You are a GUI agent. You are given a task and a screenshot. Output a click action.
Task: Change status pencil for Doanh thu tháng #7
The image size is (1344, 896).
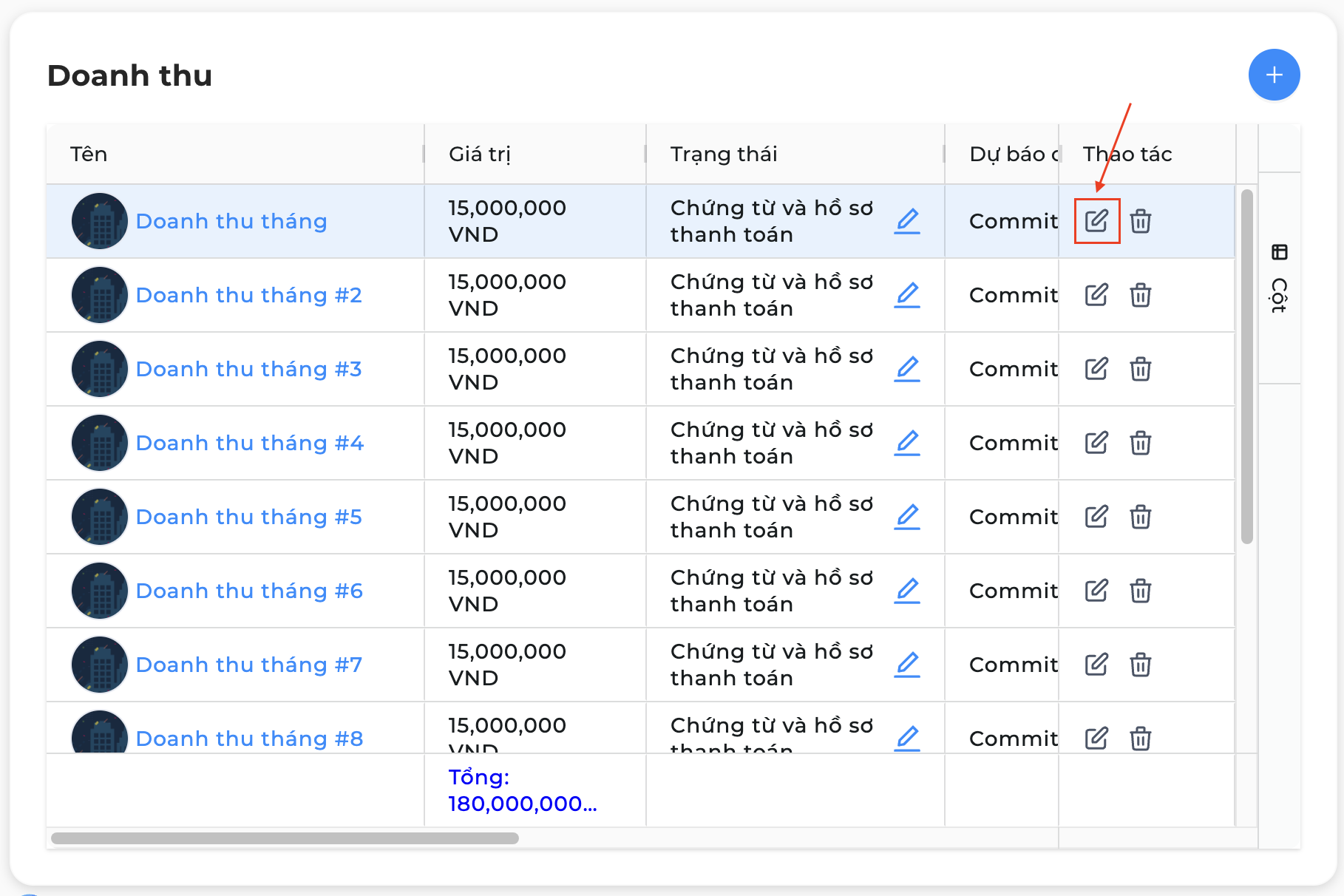coord(907,665)
